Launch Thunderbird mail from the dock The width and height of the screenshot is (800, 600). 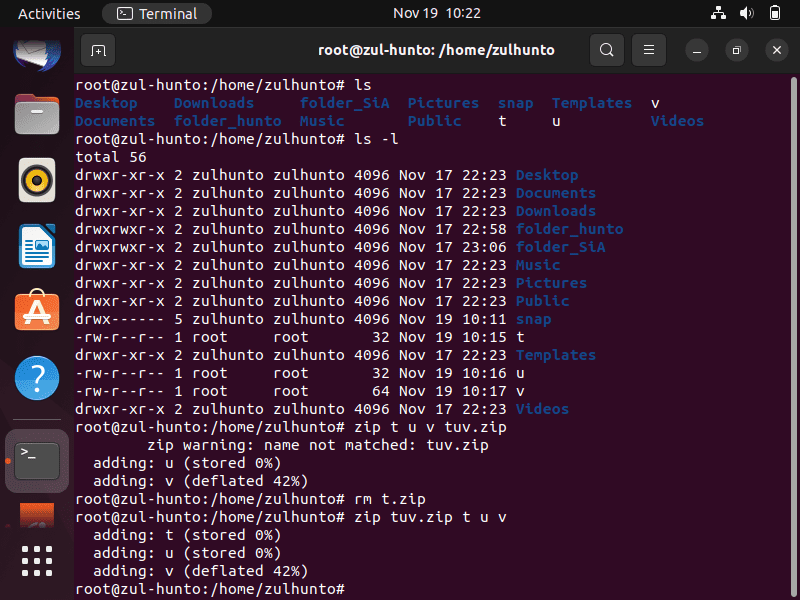pyautogui.click(x=37, y=53)
